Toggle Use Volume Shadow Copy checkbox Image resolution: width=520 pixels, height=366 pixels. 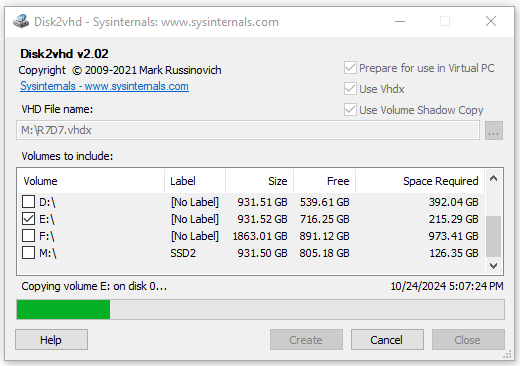pyautogui.click(x=350, y=110)
